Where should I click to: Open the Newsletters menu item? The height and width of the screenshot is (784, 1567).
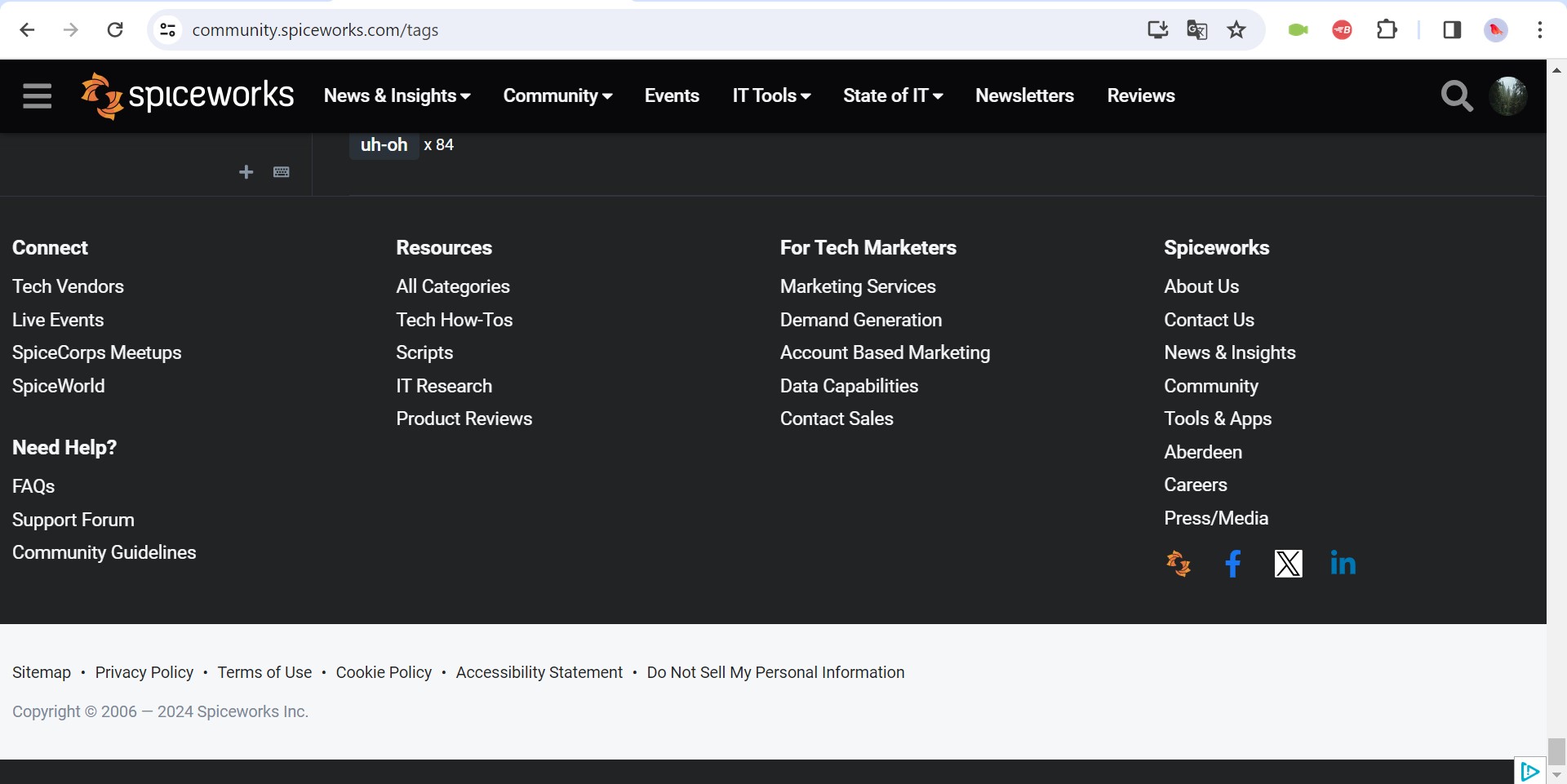(1024, 95)
